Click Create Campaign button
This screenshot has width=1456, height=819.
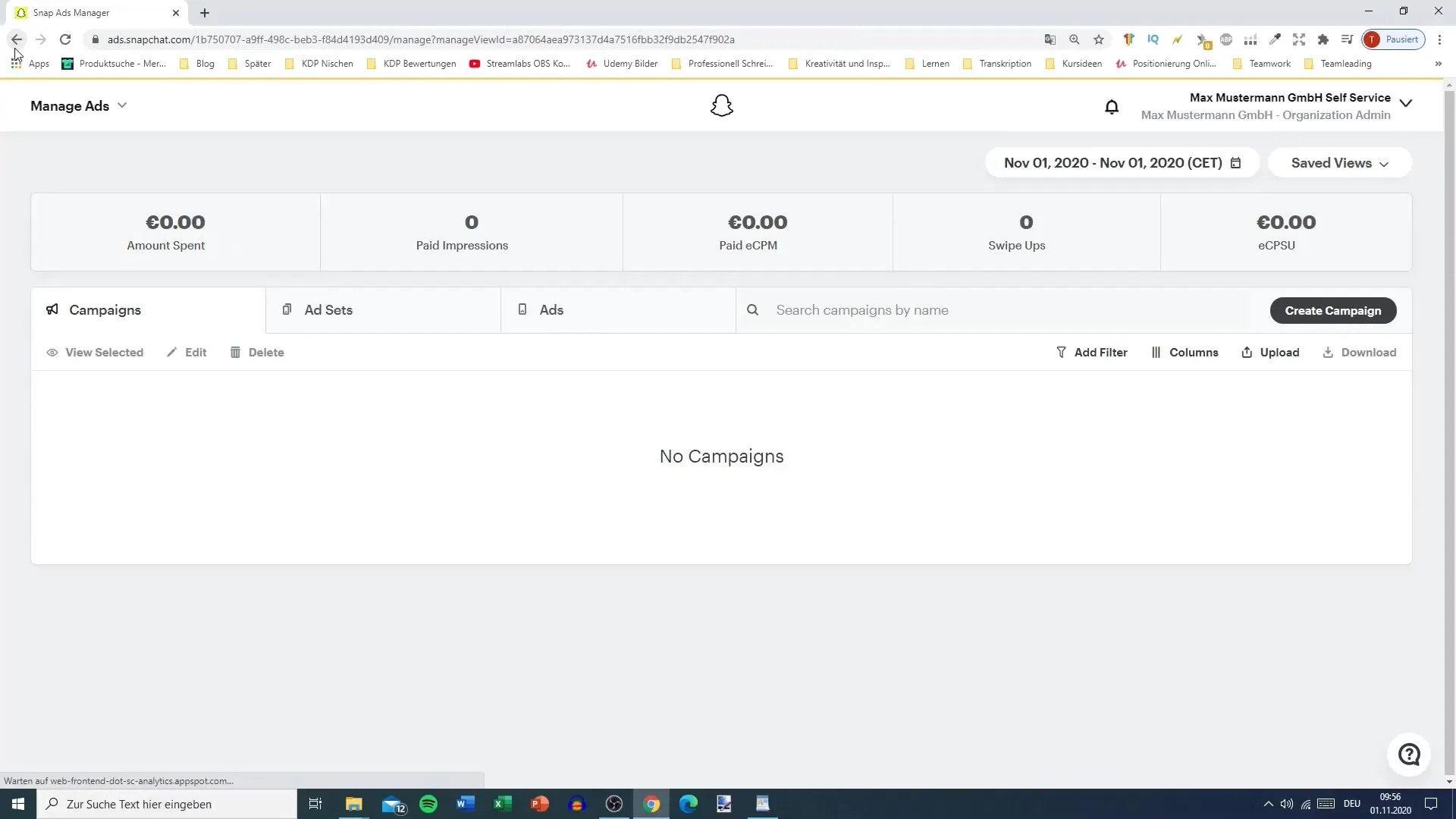tap(1333, 311)
